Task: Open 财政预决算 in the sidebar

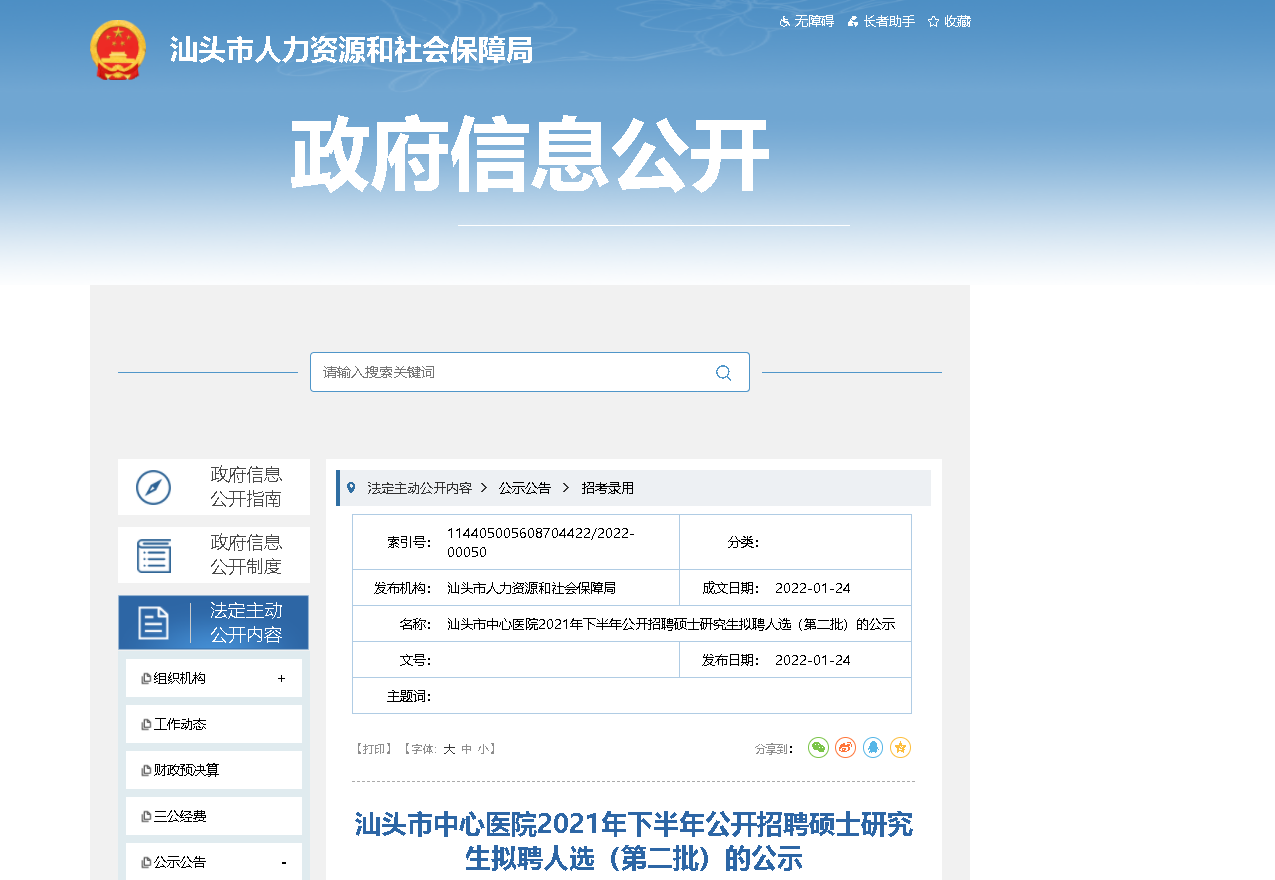Action: (186, 770)
